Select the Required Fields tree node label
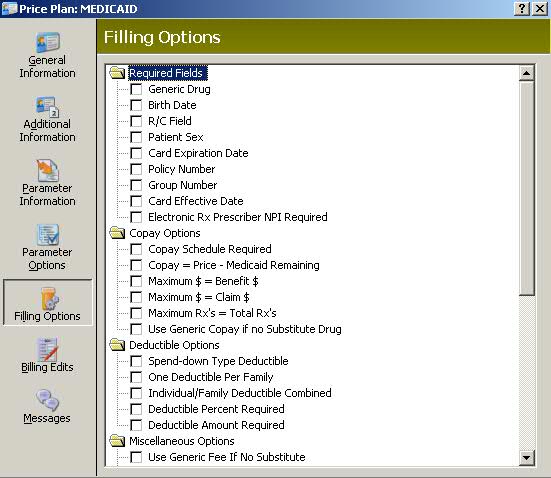551x478 pixels. (x=167, y=73)
